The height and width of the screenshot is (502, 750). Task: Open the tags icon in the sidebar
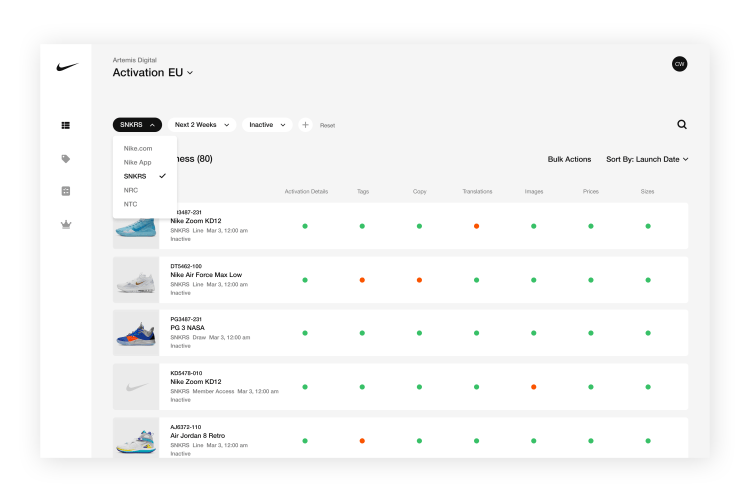pos(66,159)
